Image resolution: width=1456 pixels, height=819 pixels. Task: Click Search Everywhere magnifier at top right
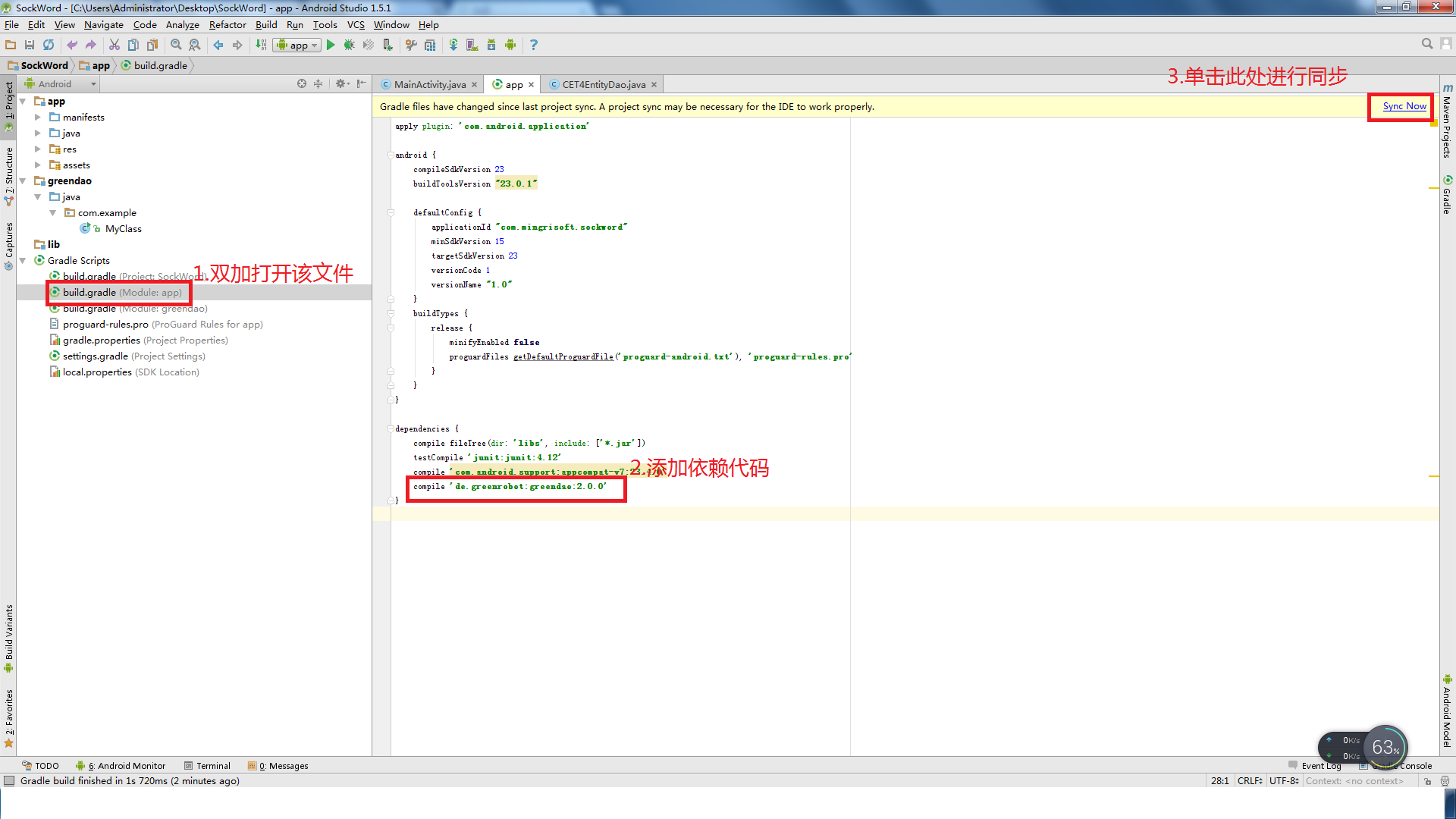(x=1427, y=44)
